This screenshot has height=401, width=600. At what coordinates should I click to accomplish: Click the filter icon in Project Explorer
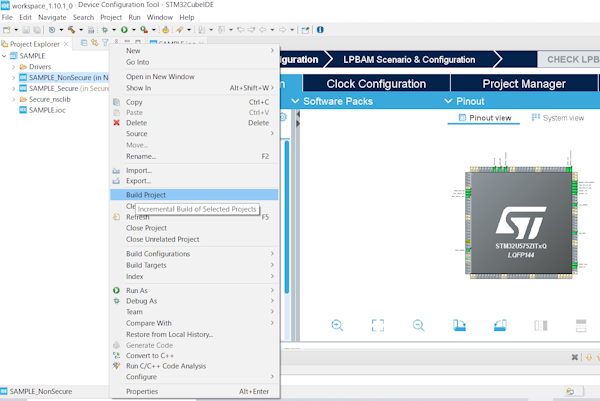(x=104, y=43)
